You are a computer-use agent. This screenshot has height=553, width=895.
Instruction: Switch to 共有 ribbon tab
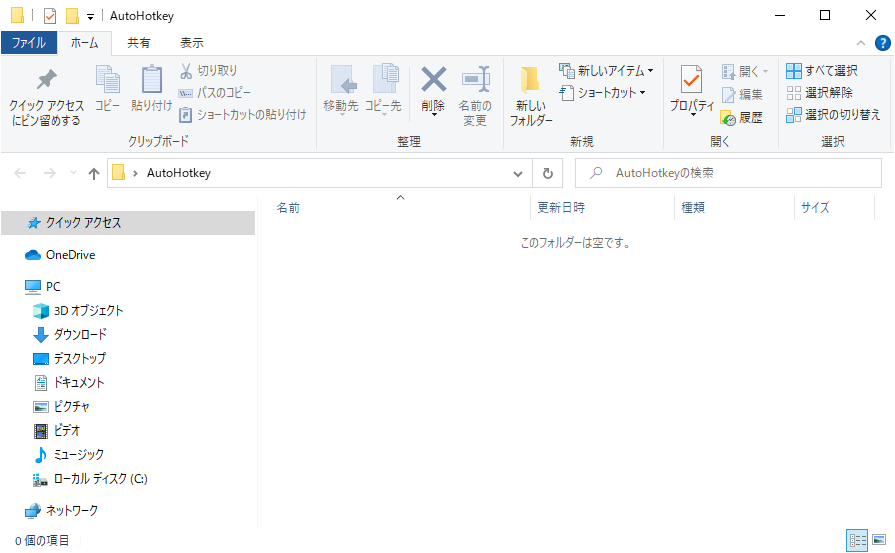click(x=139, y=43)
